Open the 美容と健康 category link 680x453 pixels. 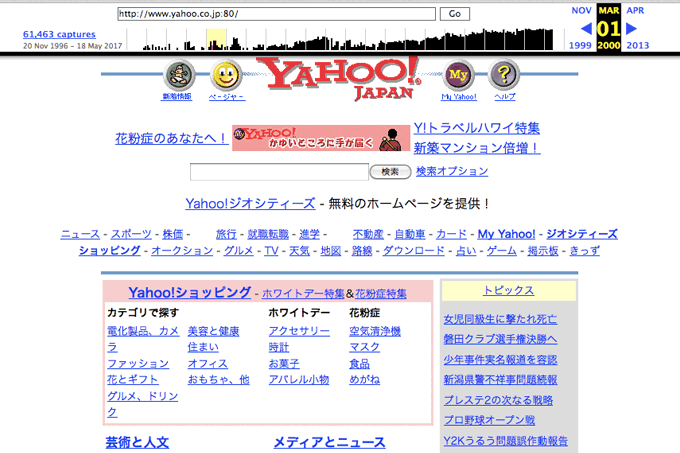tap(213, 331)
